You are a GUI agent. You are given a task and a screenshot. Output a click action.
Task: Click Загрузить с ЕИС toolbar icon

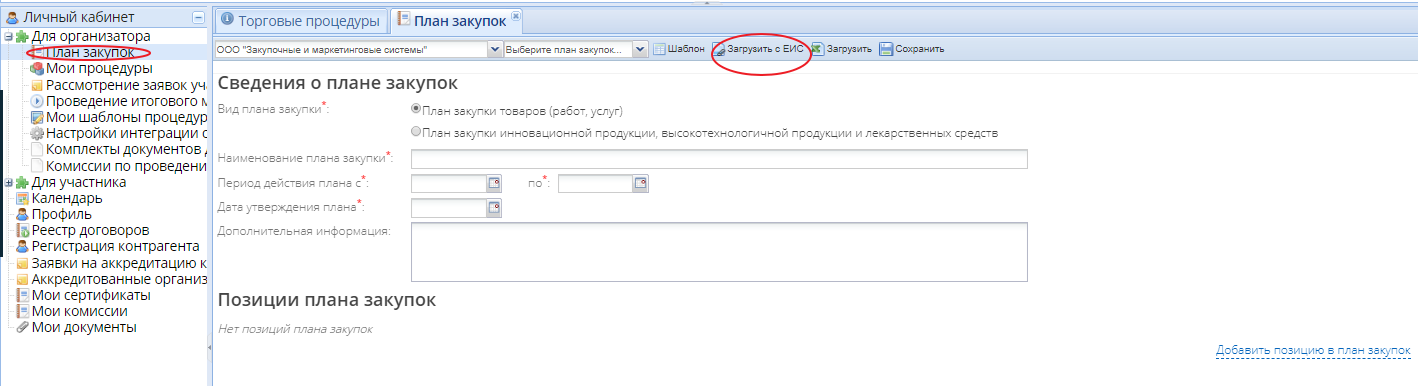coord(718,49)
